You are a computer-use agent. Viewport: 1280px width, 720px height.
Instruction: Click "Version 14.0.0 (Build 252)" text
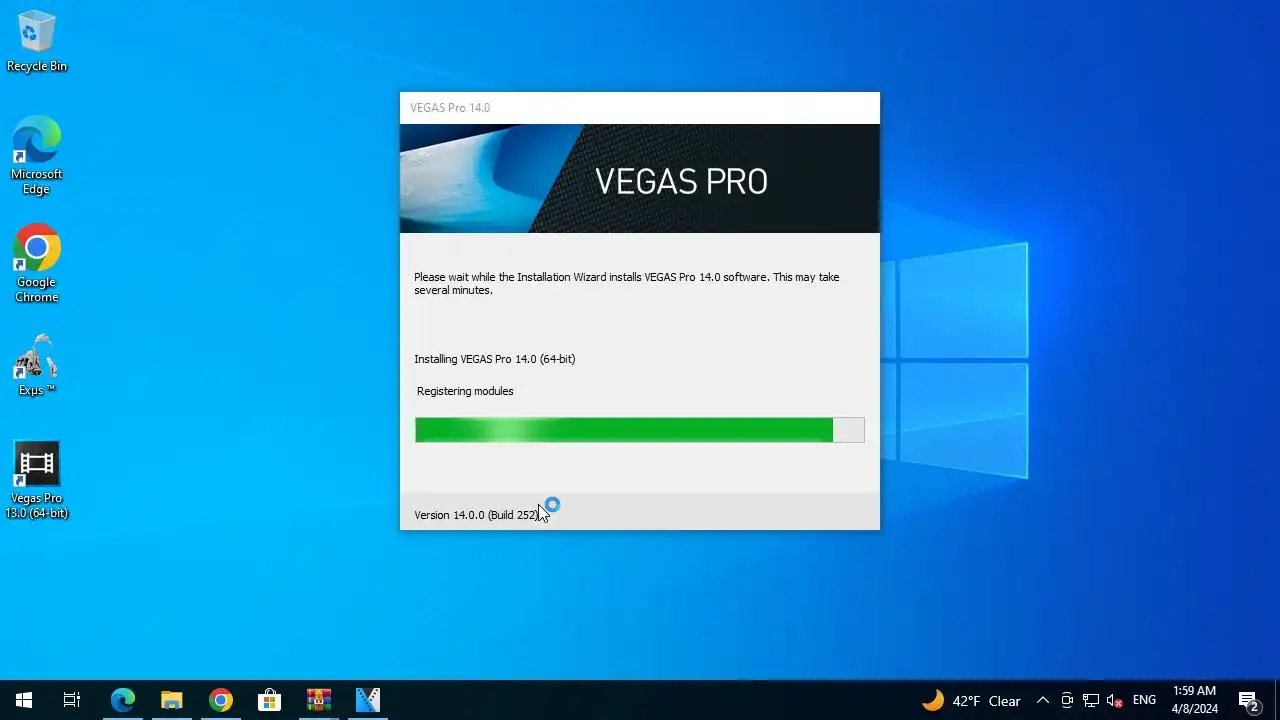coord(476,515)
